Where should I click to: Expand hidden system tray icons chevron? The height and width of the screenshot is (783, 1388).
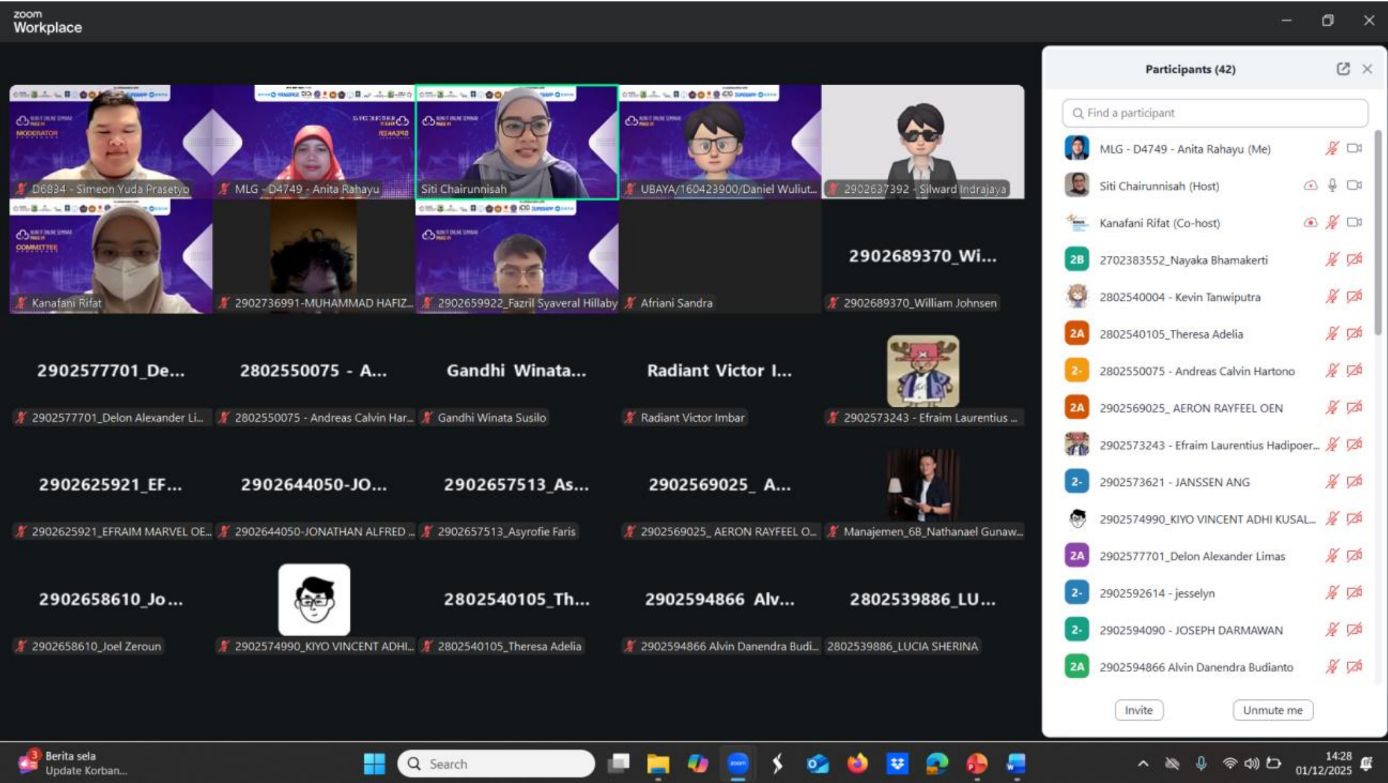tap(1144, 764)
